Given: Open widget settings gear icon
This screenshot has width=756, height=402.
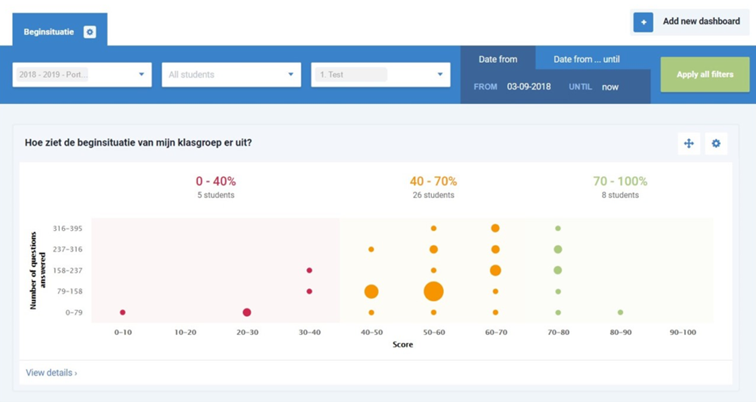Looking at the screenshot, I should pyautogui.click(x=716, y=144).
